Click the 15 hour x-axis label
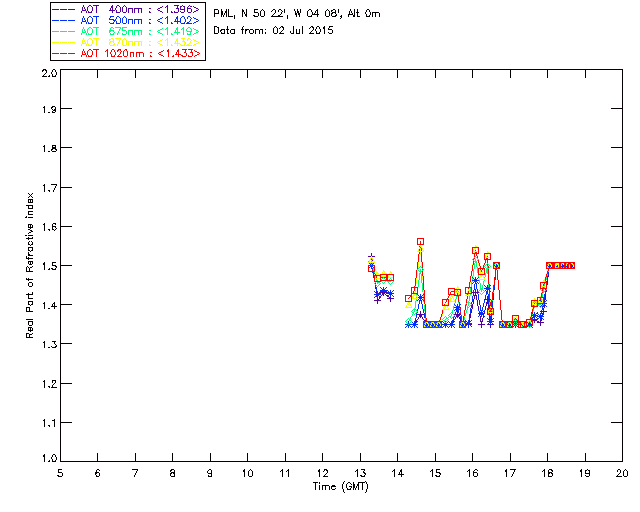This screenshot has height=512, width=640. [x=435, y=473]
